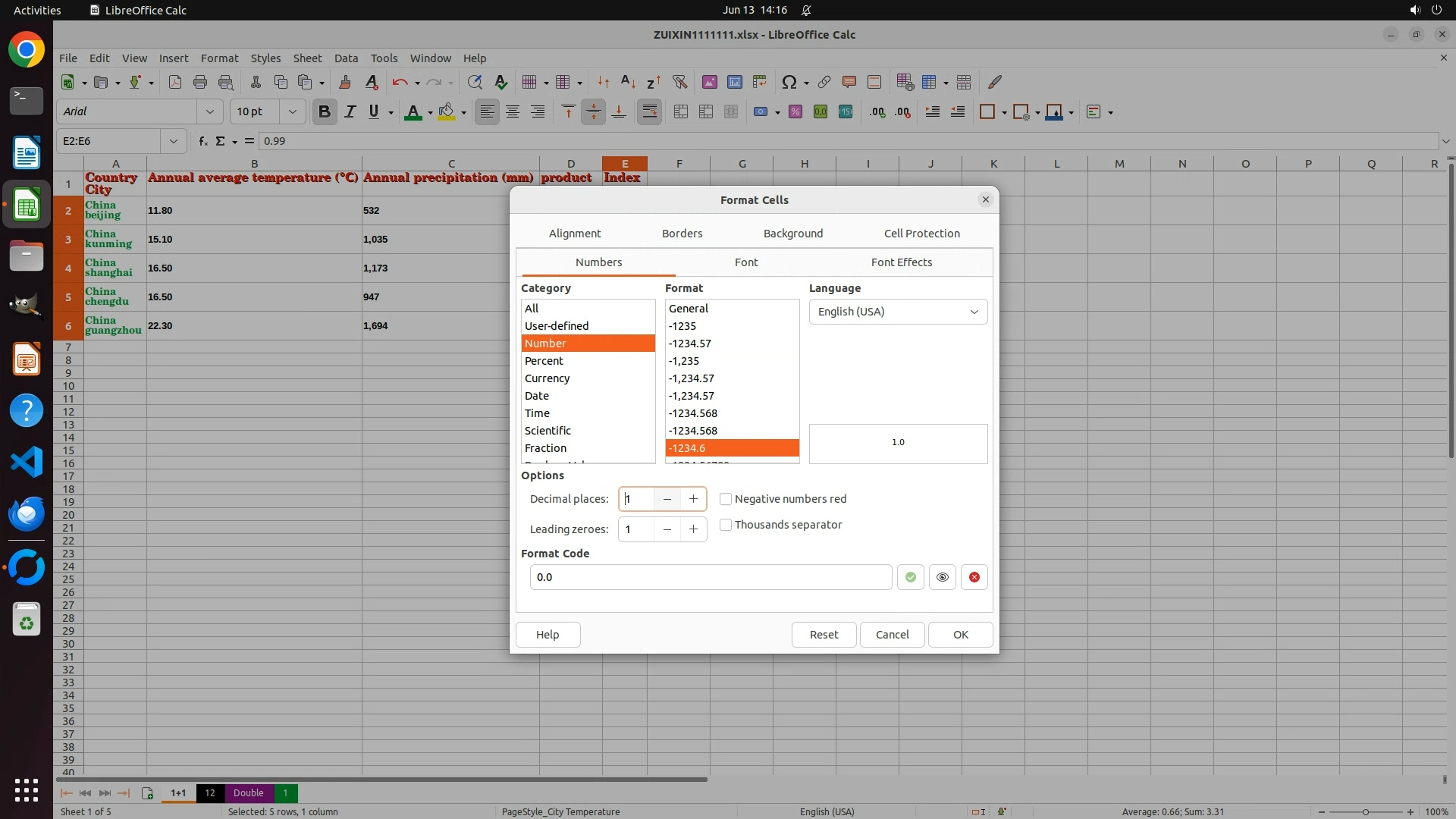1456x819 pixels.
Task: Enable Negative numbers red checkbox
Action: point(726,499)
